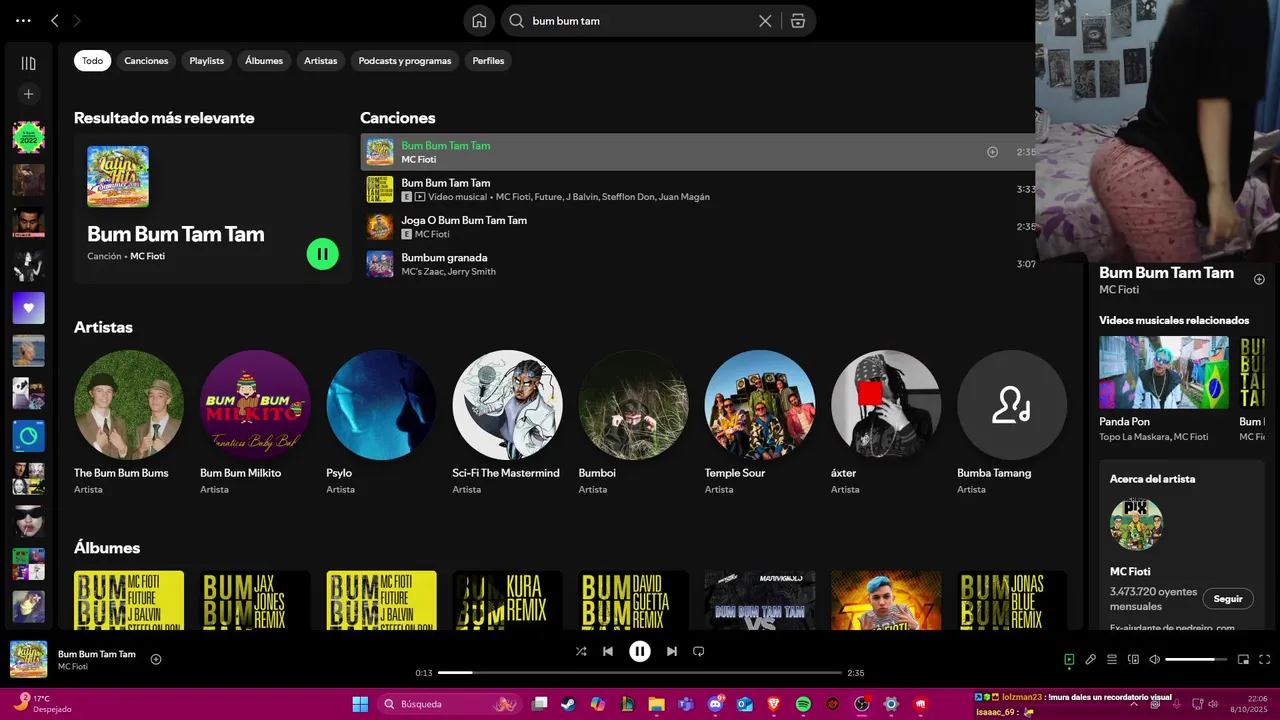Mute with the volume speaker icon

[1155, 660]
